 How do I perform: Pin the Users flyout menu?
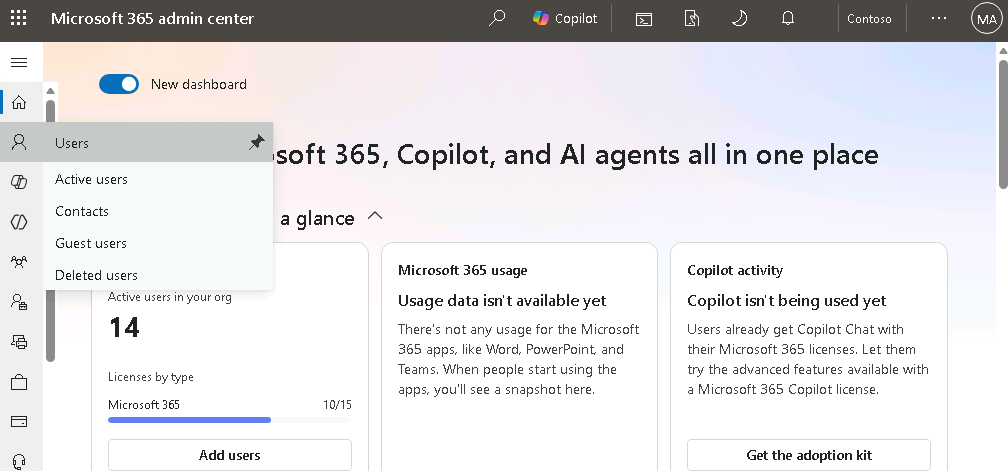coord(256,142)
